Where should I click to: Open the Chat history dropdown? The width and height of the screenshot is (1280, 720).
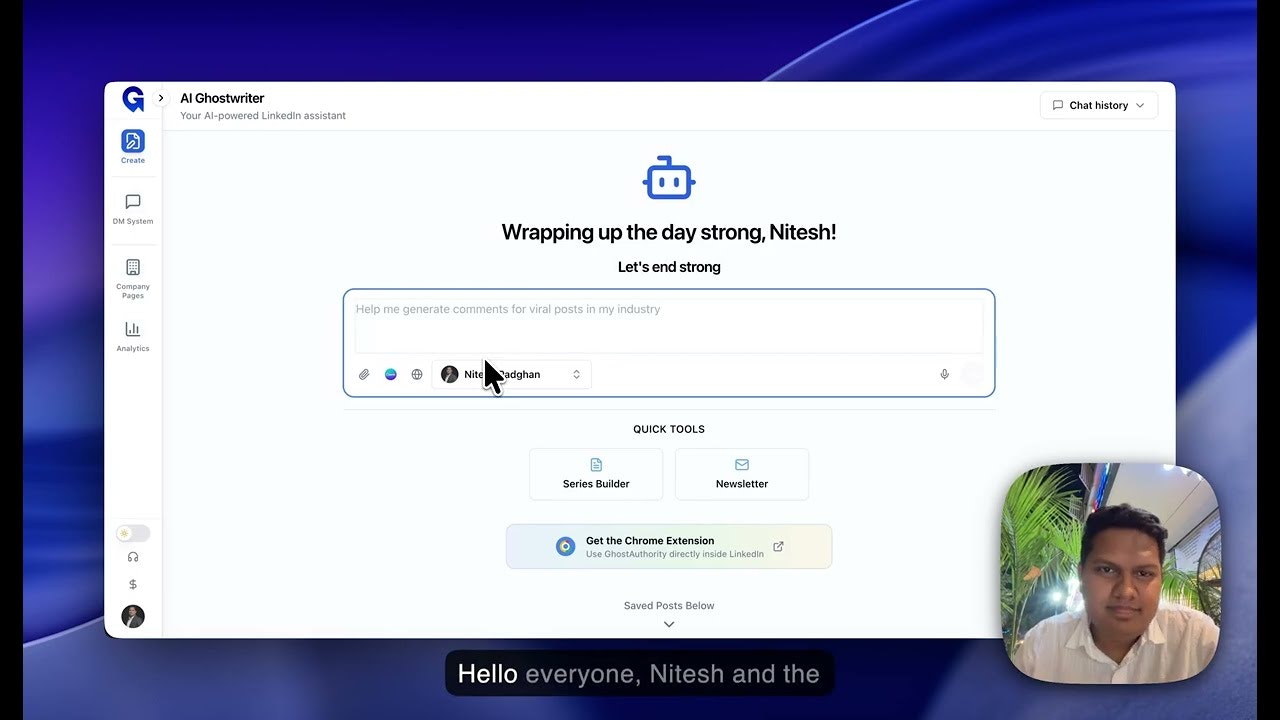[x=1099, y=105]
